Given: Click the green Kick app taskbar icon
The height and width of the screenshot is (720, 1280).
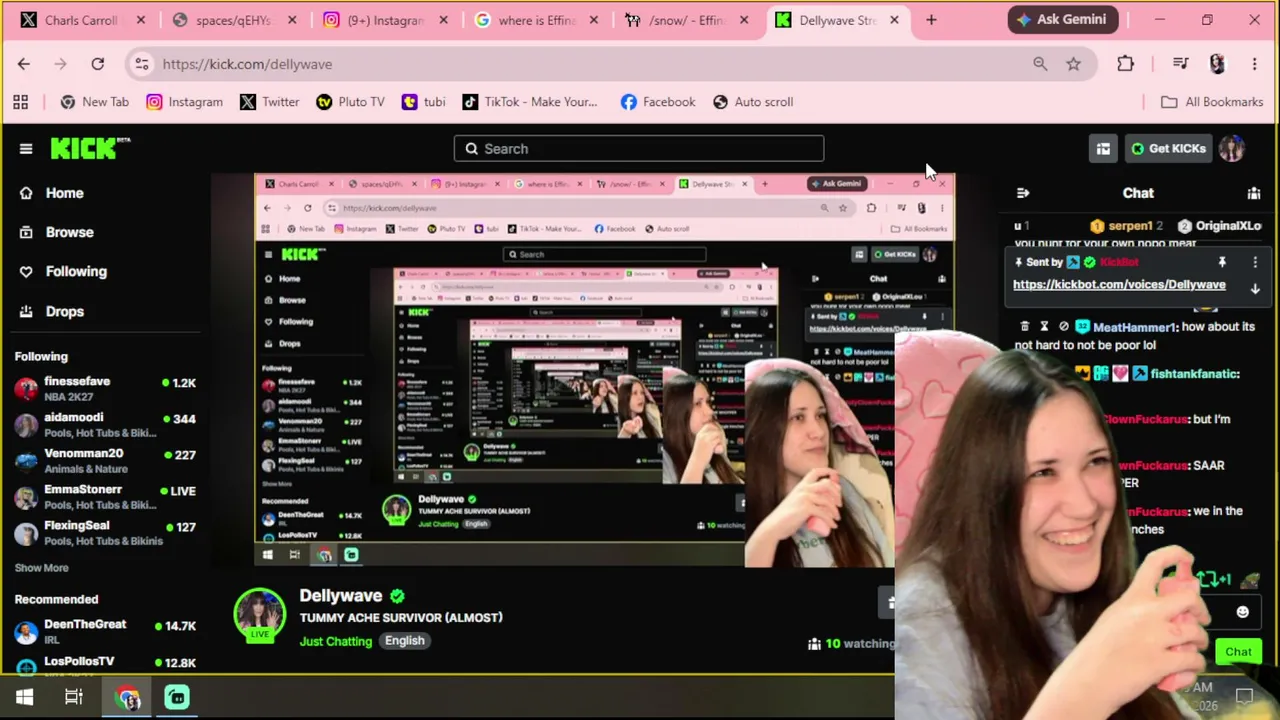Looking at the screenshot, I should pyautogui.click(x=177, y=697).
